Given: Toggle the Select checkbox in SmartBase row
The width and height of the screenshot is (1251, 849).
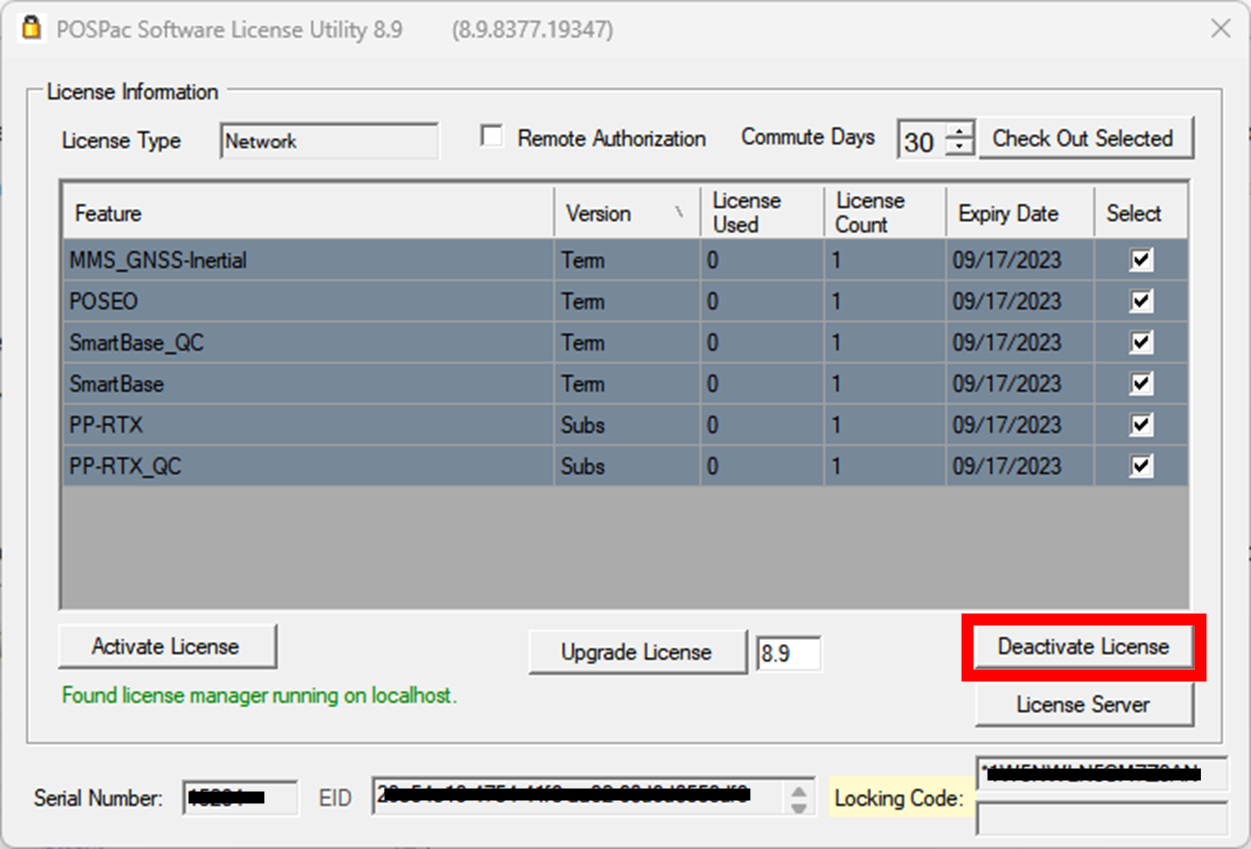Looking at the screenshot, I should click(x=1141, y=383).
